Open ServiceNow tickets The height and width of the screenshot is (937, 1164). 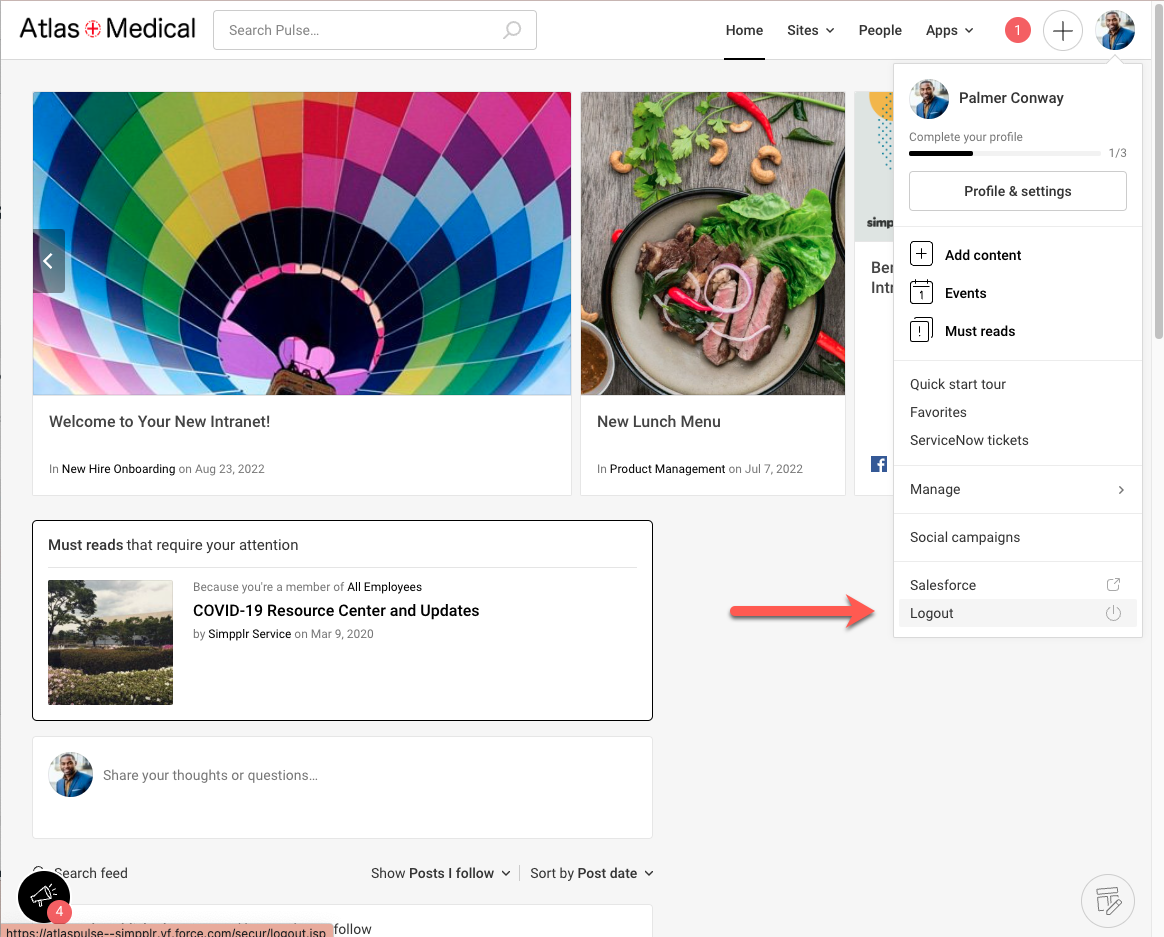969,440
